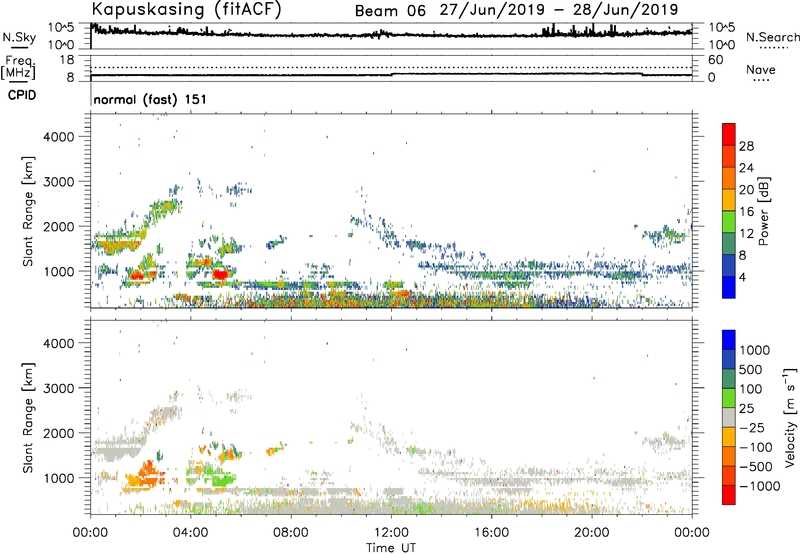Click the 'Freq. [MHz]' axis label
The height and width of the screenshot is (554, 800).
point(19,67)
